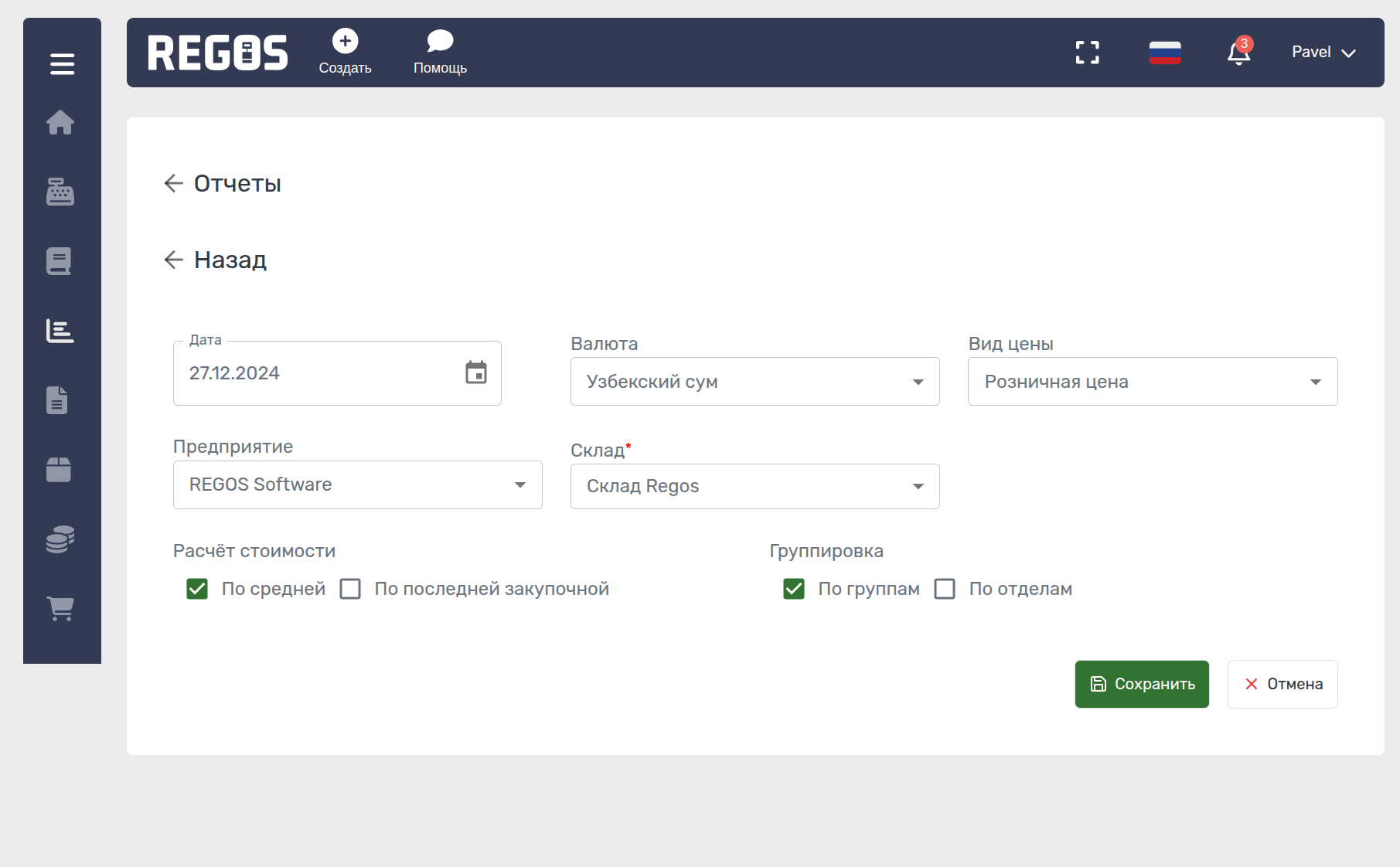Open the cash register sidebar icon
Image resolution: width=1400 pixels, height=867 pixels.
point(60,192)
